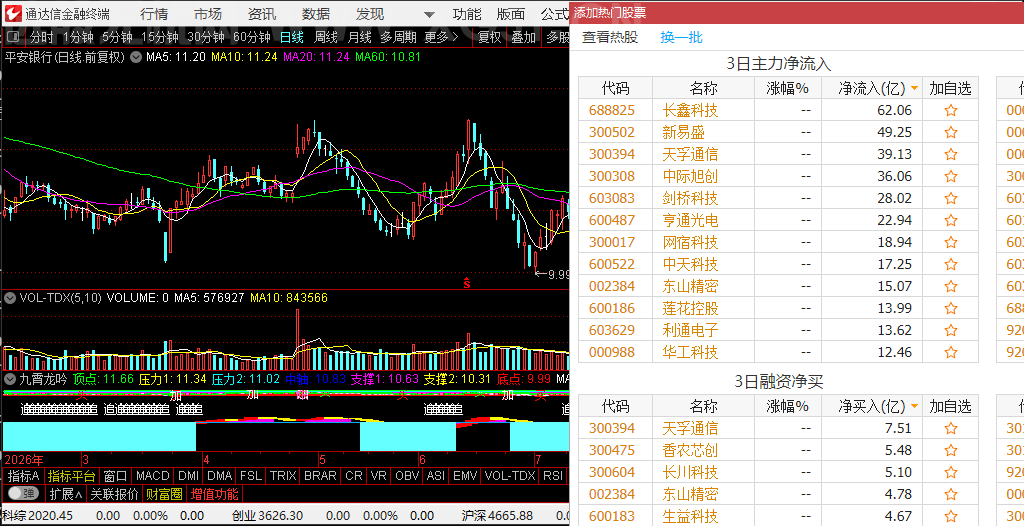
Task: Switch to 60分钟 chart period
Action: click(x=251, y=37)
